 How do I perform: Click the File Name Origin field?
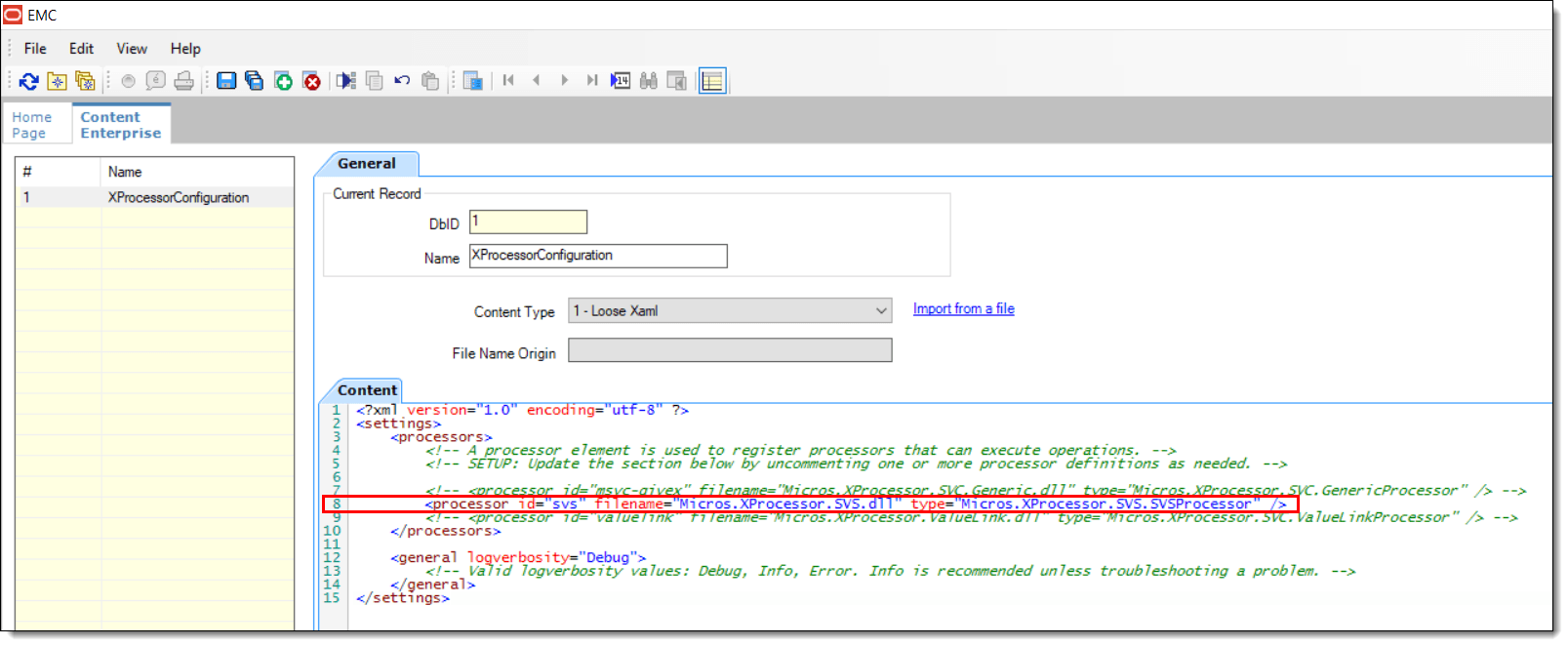pos(730,350)
